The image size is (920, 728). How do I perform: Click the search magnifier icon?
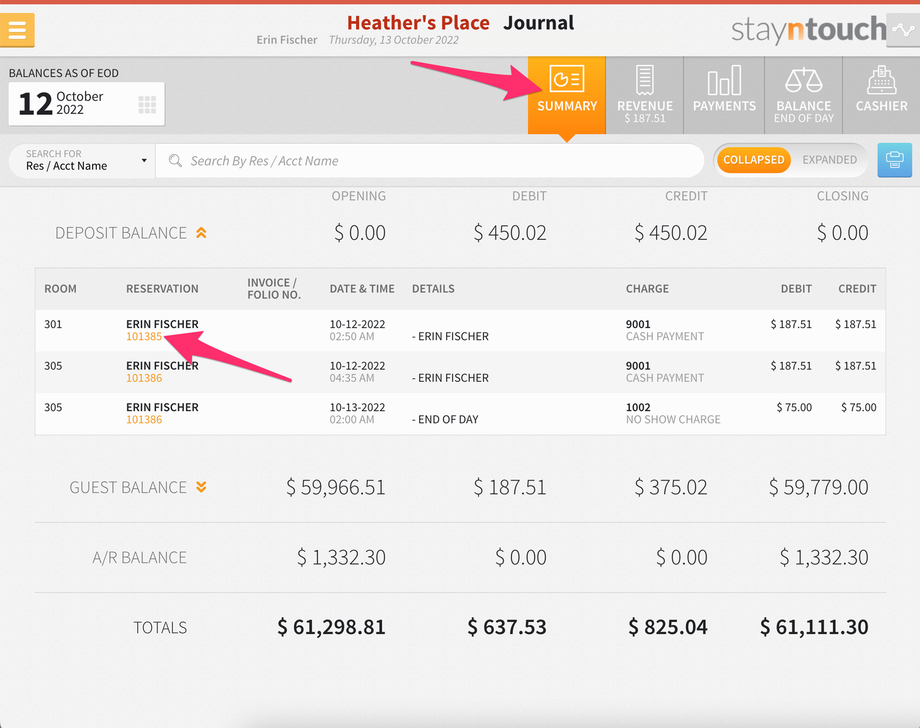(x=175, y=160)
